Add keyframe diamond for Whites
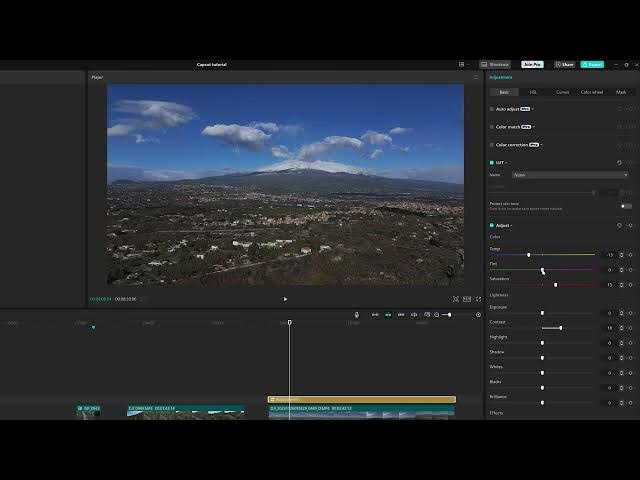The height and width of the screenshot is (480, 640). 631,373
